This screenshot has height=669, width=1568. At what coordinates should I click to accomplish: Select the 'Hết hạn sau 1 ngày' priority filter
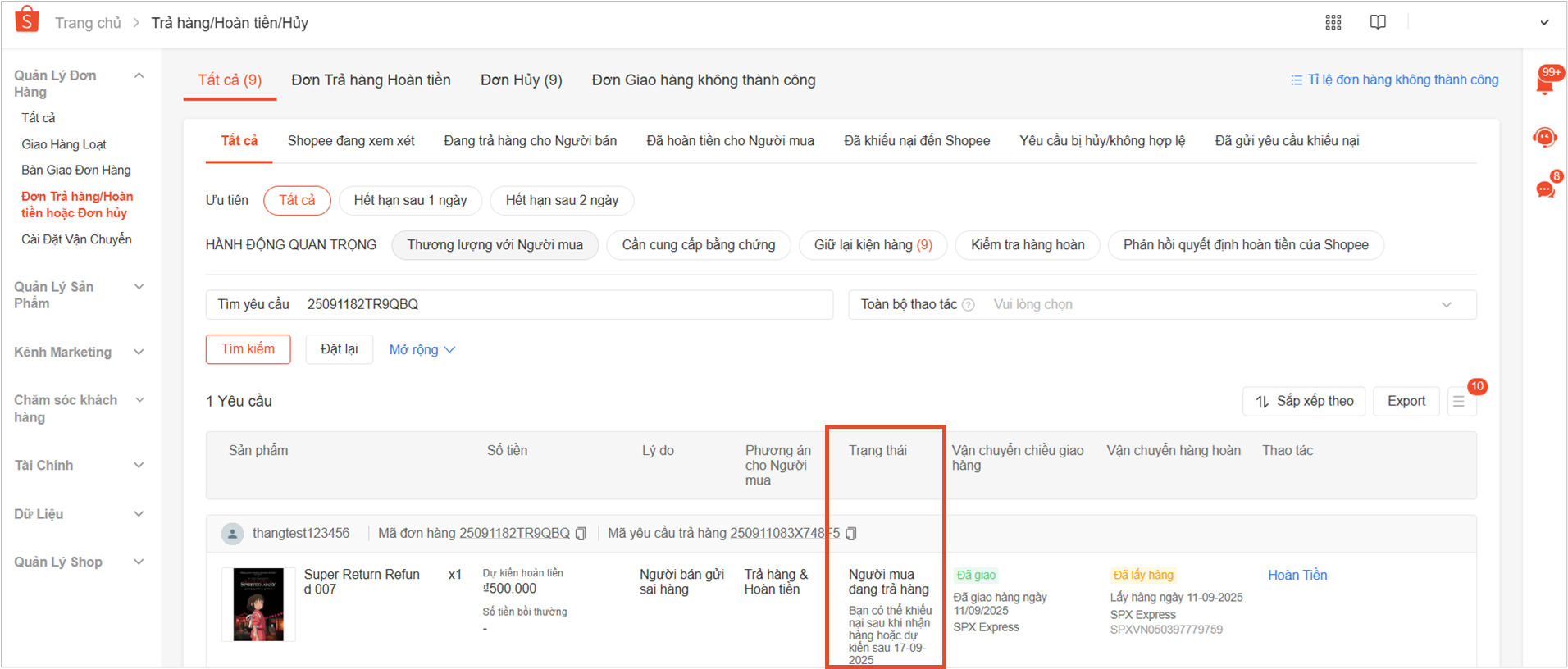410,200
